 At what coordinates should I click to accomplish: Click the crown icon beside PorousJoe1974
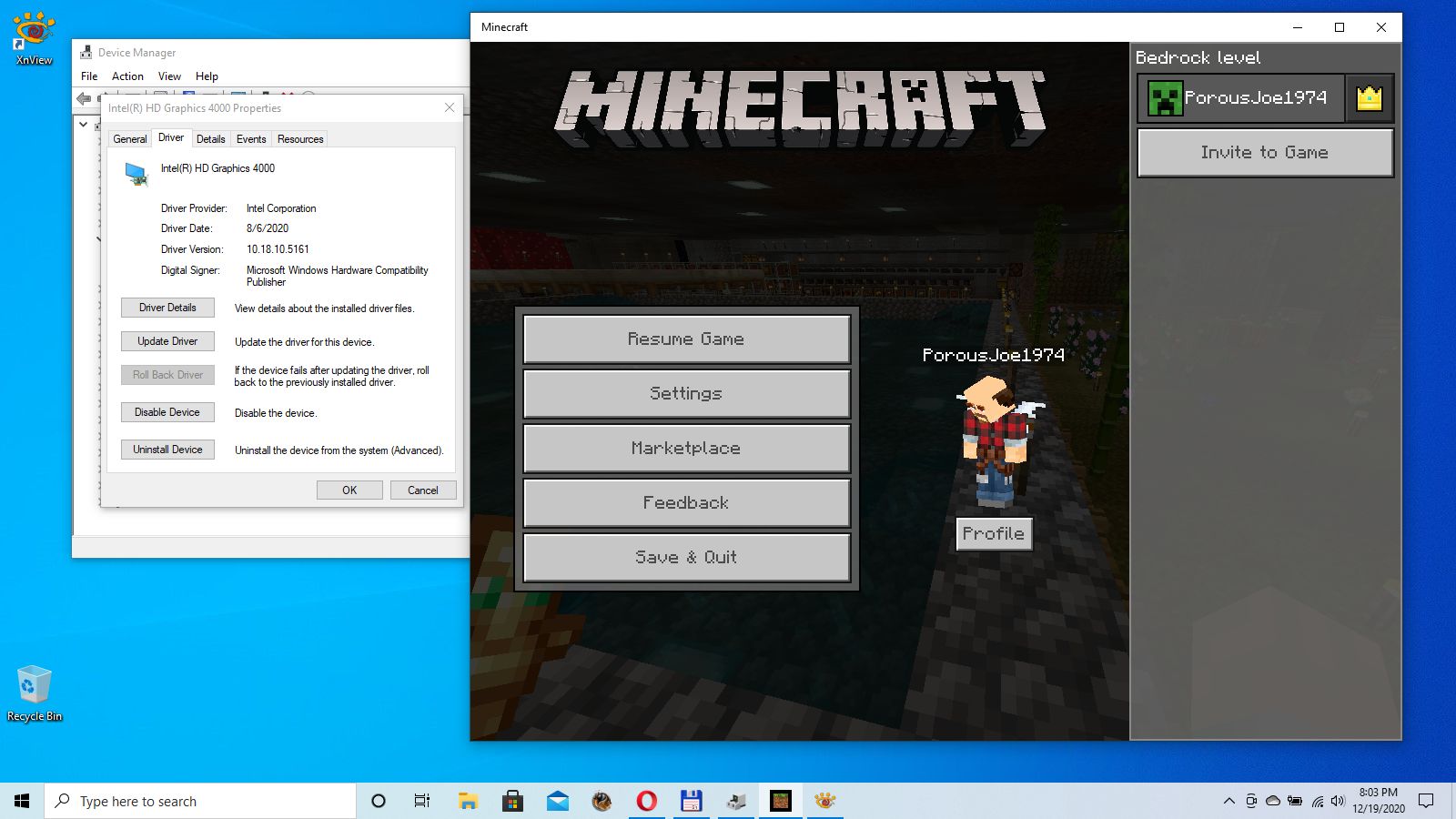pos(1369,98)
